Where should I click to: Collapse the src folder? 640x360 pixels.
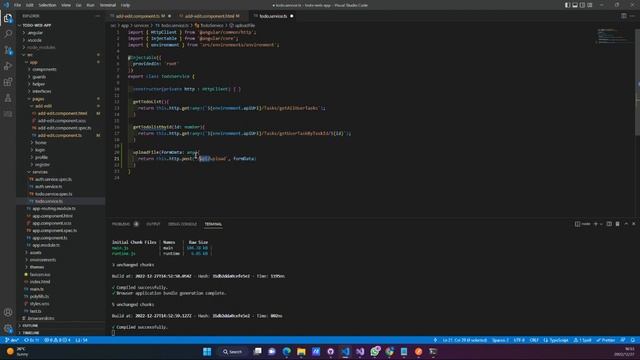(30, 55)
